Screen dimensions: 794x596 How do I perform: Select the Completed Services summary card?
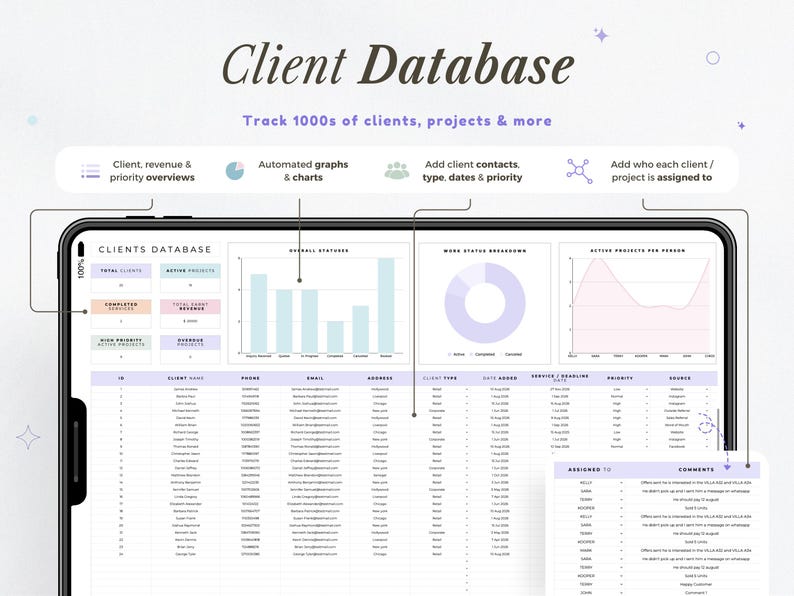pos(121,313)
